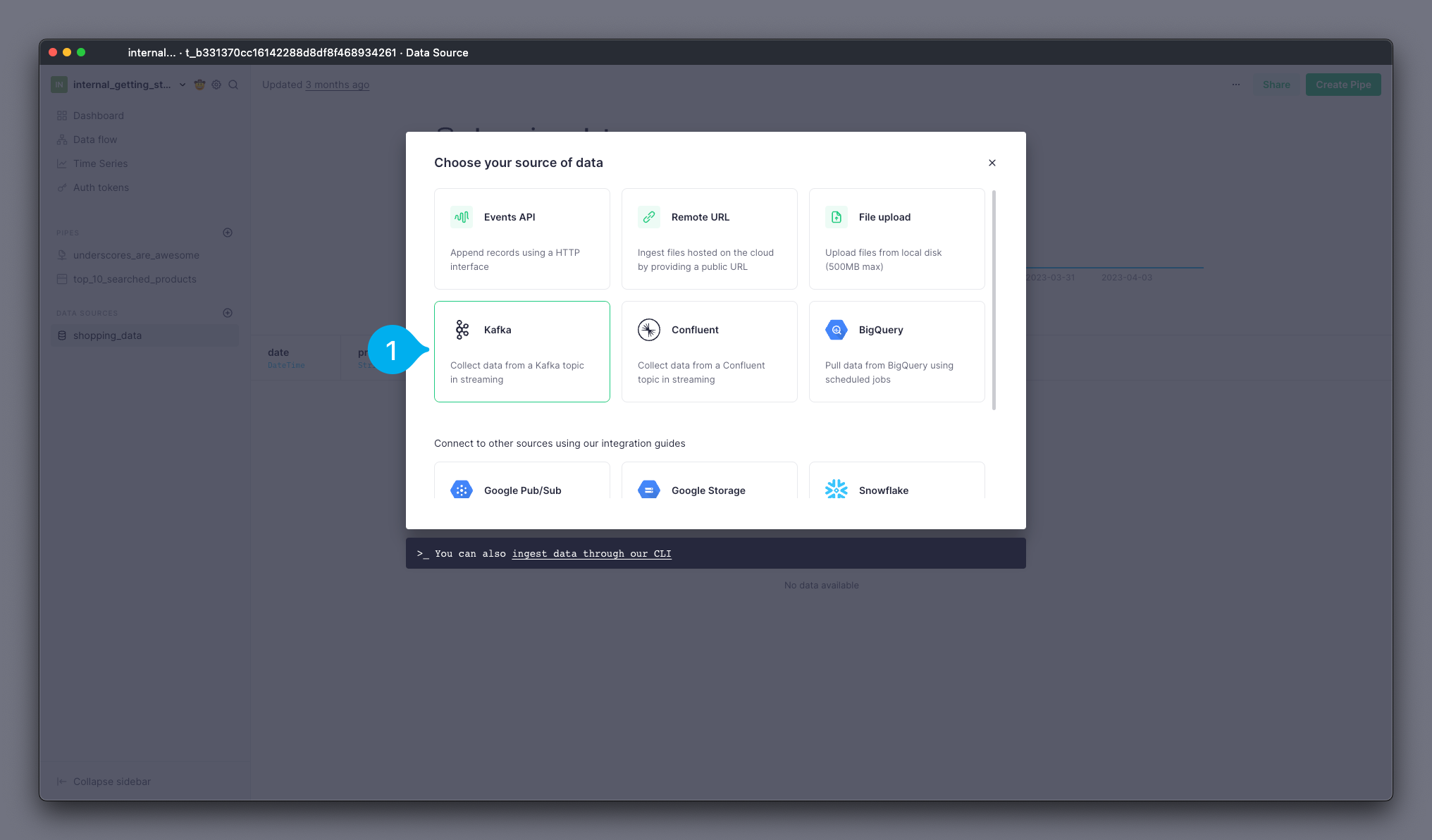Click the Google Pub/Sub hexagon icon
The height and width of the screenshot is (840, 1432).
click(x=462, y=489)
